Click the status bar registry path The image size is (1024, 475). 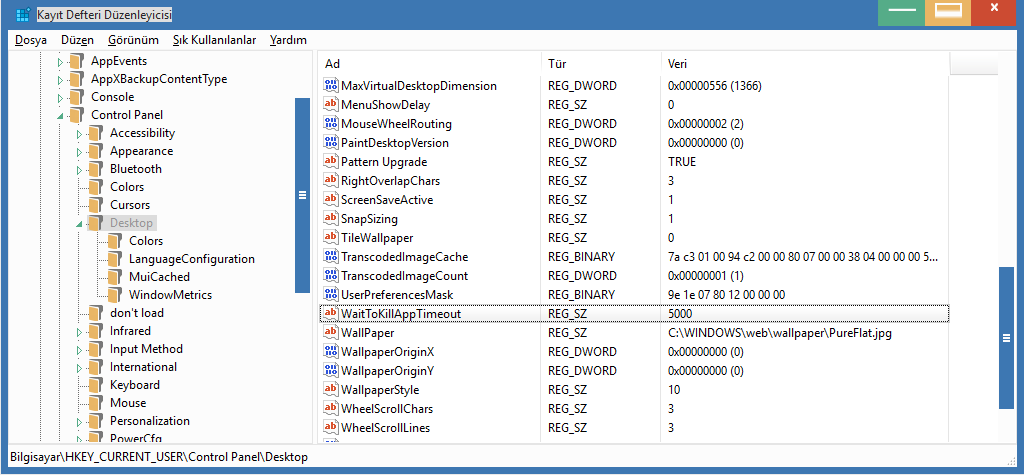tap(159, 457)
